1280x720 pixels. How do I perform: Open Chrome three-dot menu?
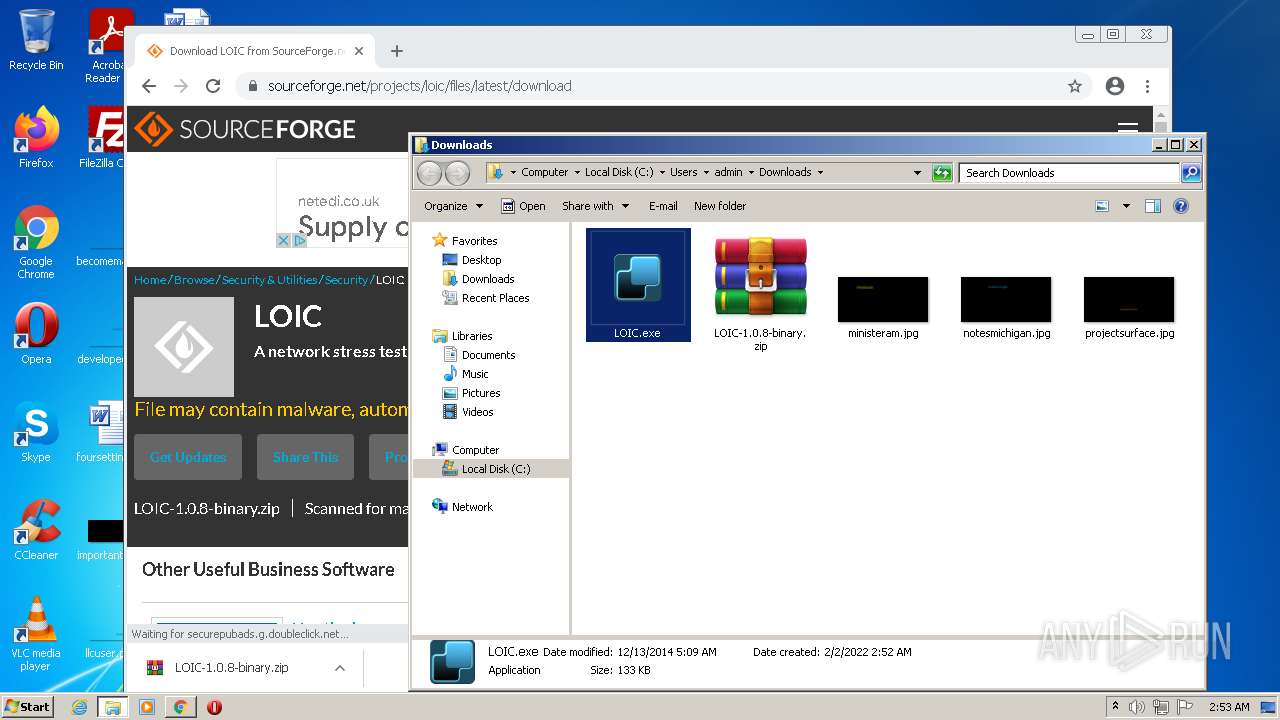[1148, 86]
